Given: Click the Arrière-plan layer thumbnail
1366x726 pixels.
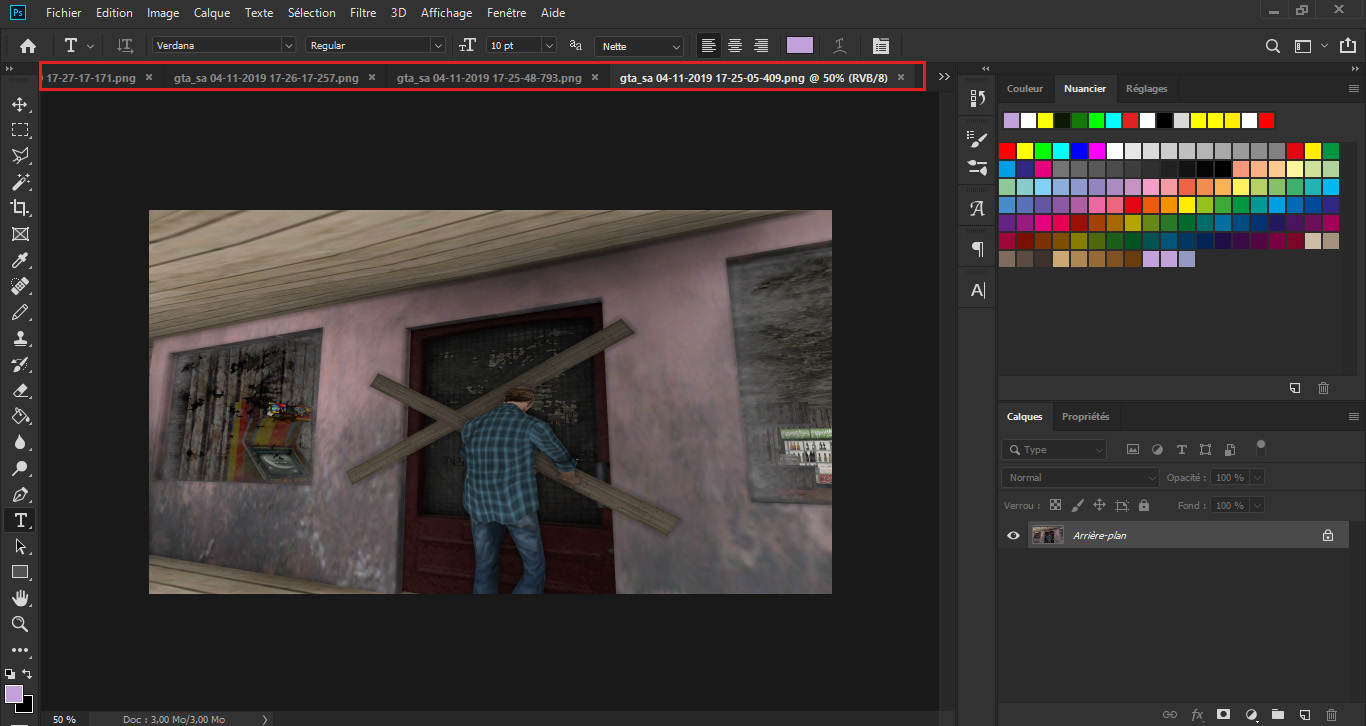Looking at the screenshot, I should pyautogui.click(x=1047, y=536).
